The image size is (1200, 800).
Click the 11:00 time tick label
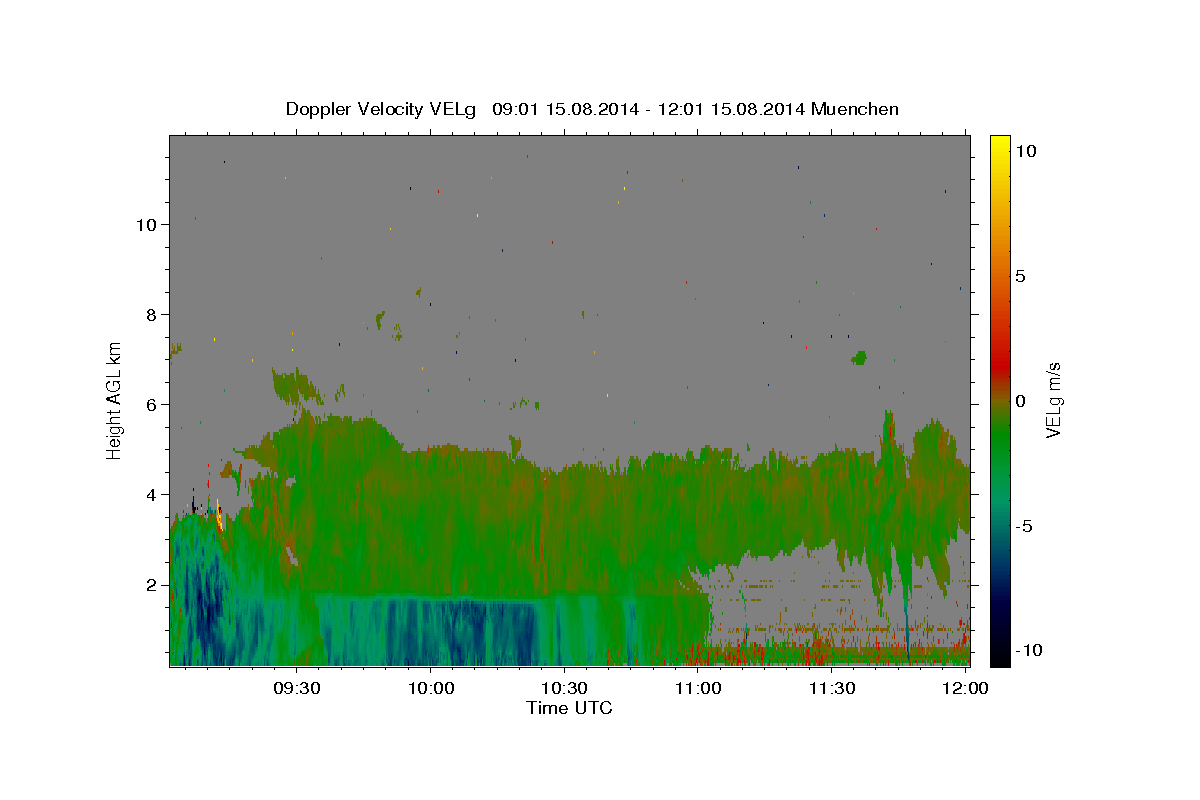click(x=698, y=688)
